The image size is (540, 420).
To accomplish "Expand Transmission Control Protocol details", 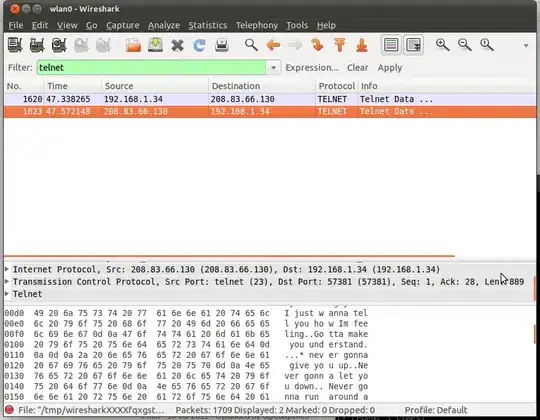I will tap(7, 281).
